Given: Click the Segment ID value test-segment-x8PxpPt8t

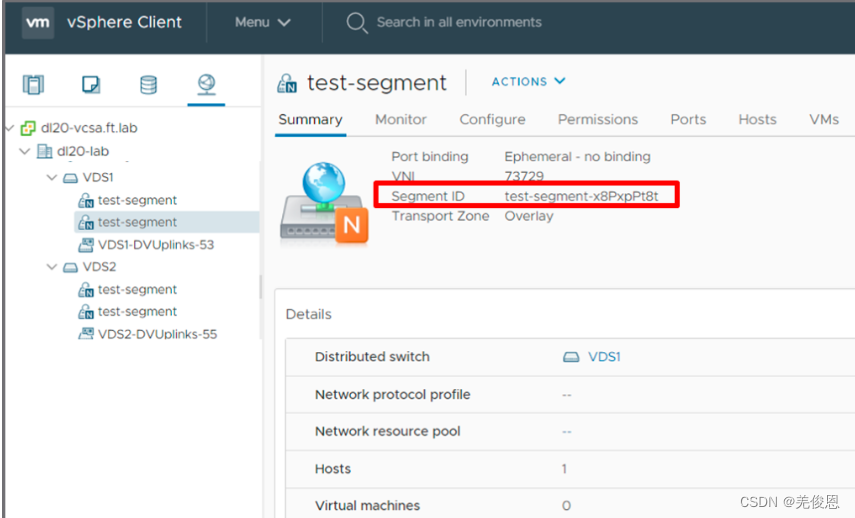Looking at the screenshot, I should 581,196.
